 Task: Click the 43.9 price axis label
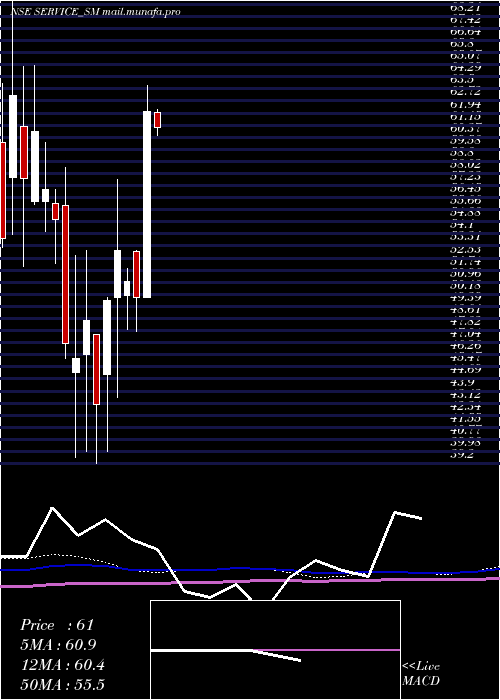[462, 383]
